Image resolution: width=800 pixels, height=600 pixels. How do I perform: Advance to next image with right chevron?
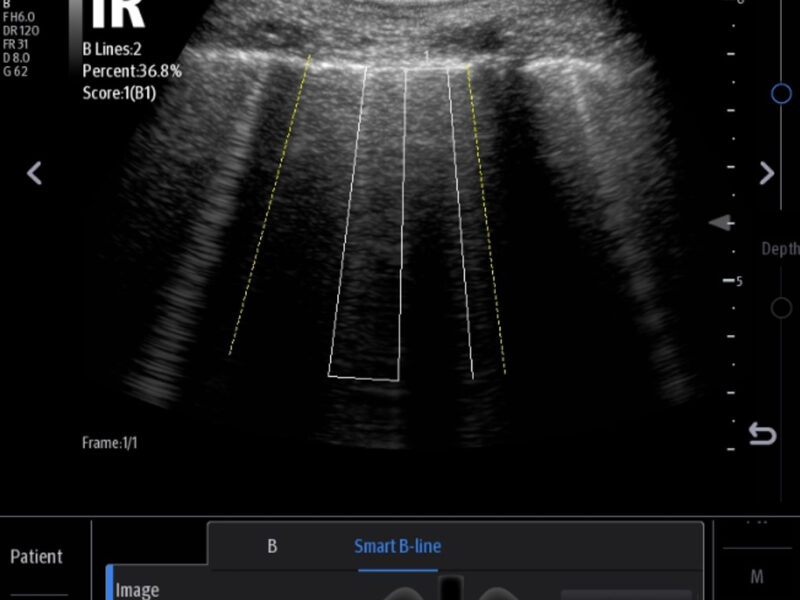pyautogui.click(x=766, y=173)
